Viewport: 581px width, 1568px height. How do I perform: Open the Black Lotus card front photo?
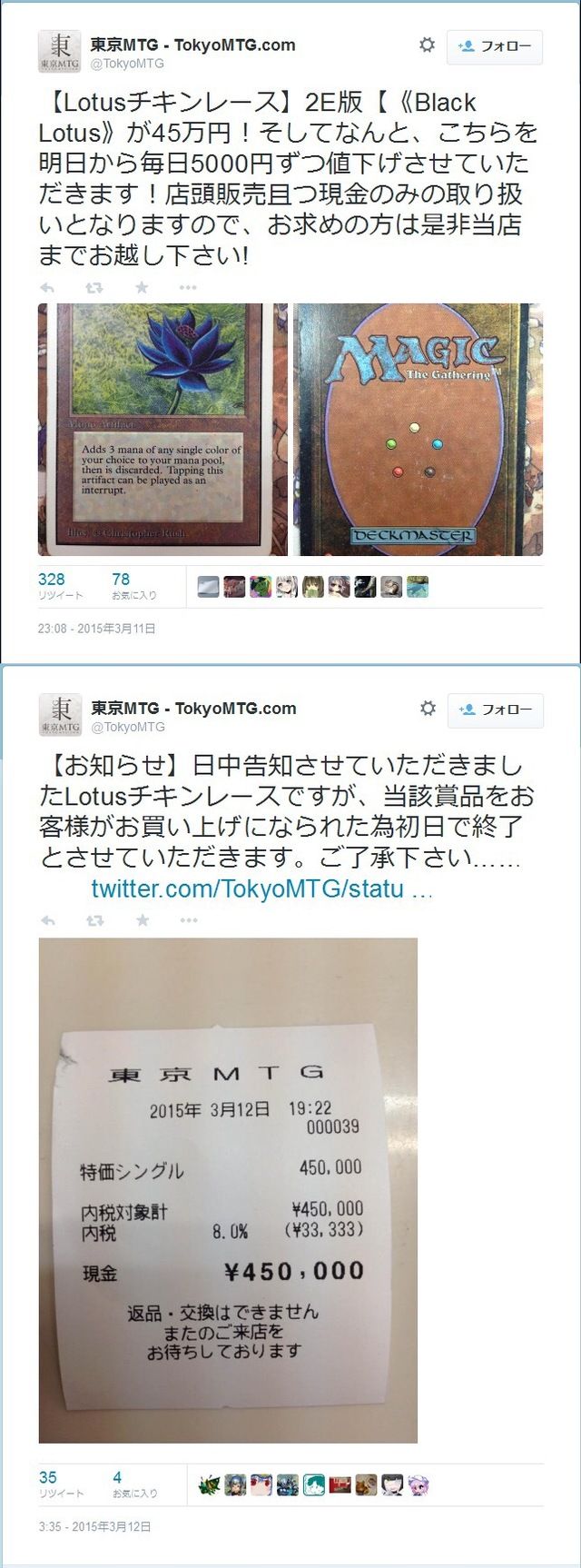(162, 430)
